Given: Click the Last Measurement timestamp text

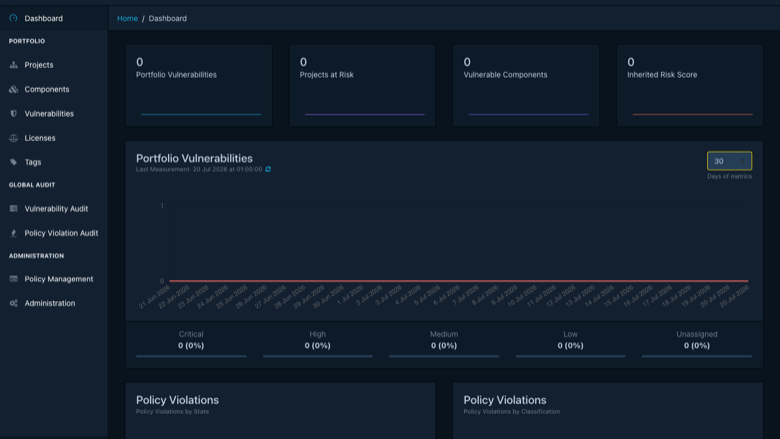Looking at the screenshot, I should pyautogui.click(x=199, y=170).
